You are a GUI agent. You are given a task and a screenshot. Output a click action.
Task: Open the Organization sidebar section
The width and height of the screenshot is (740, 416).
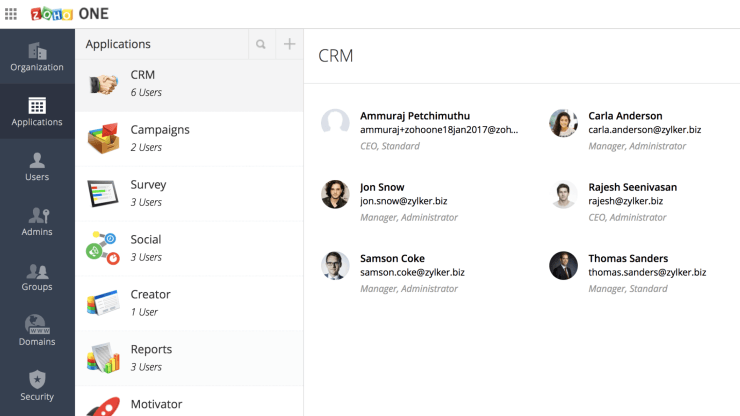click(37, 57)
